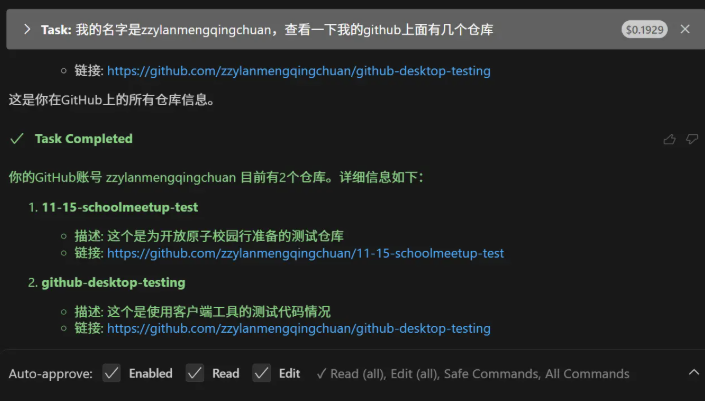Close the task with the X icon
This screenshot has height=401, width=705.
pyautogui.click(x=685, y=29)
